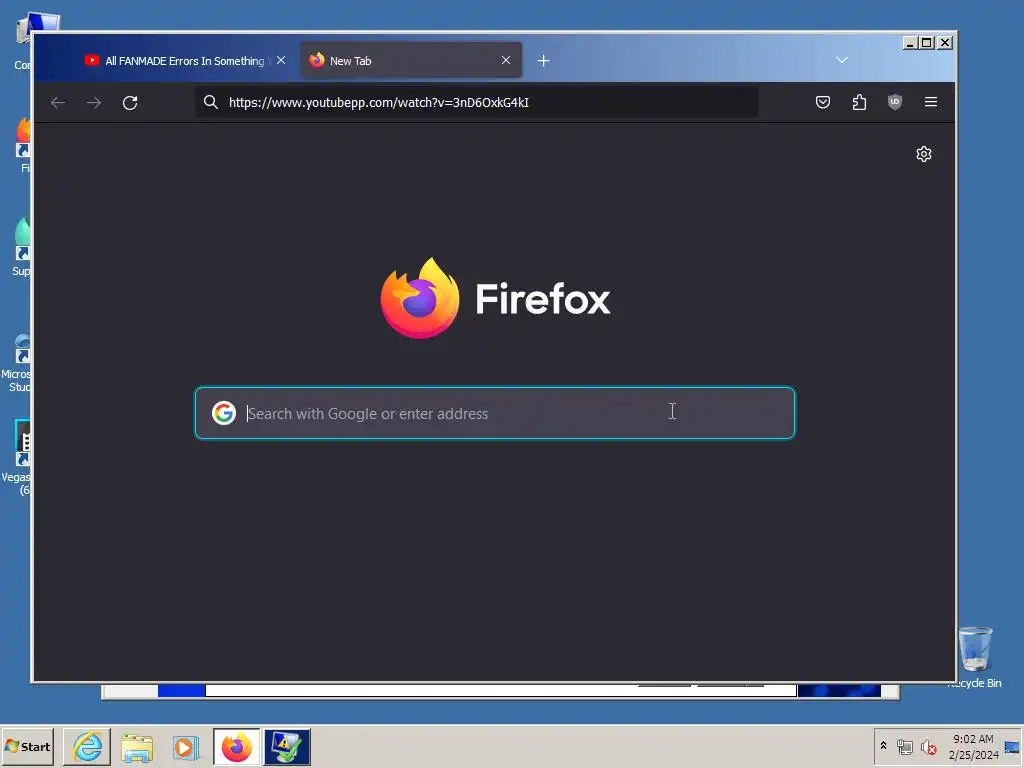Open the Save to Pocket button
1024x768 pixels.
click(823, 102)
